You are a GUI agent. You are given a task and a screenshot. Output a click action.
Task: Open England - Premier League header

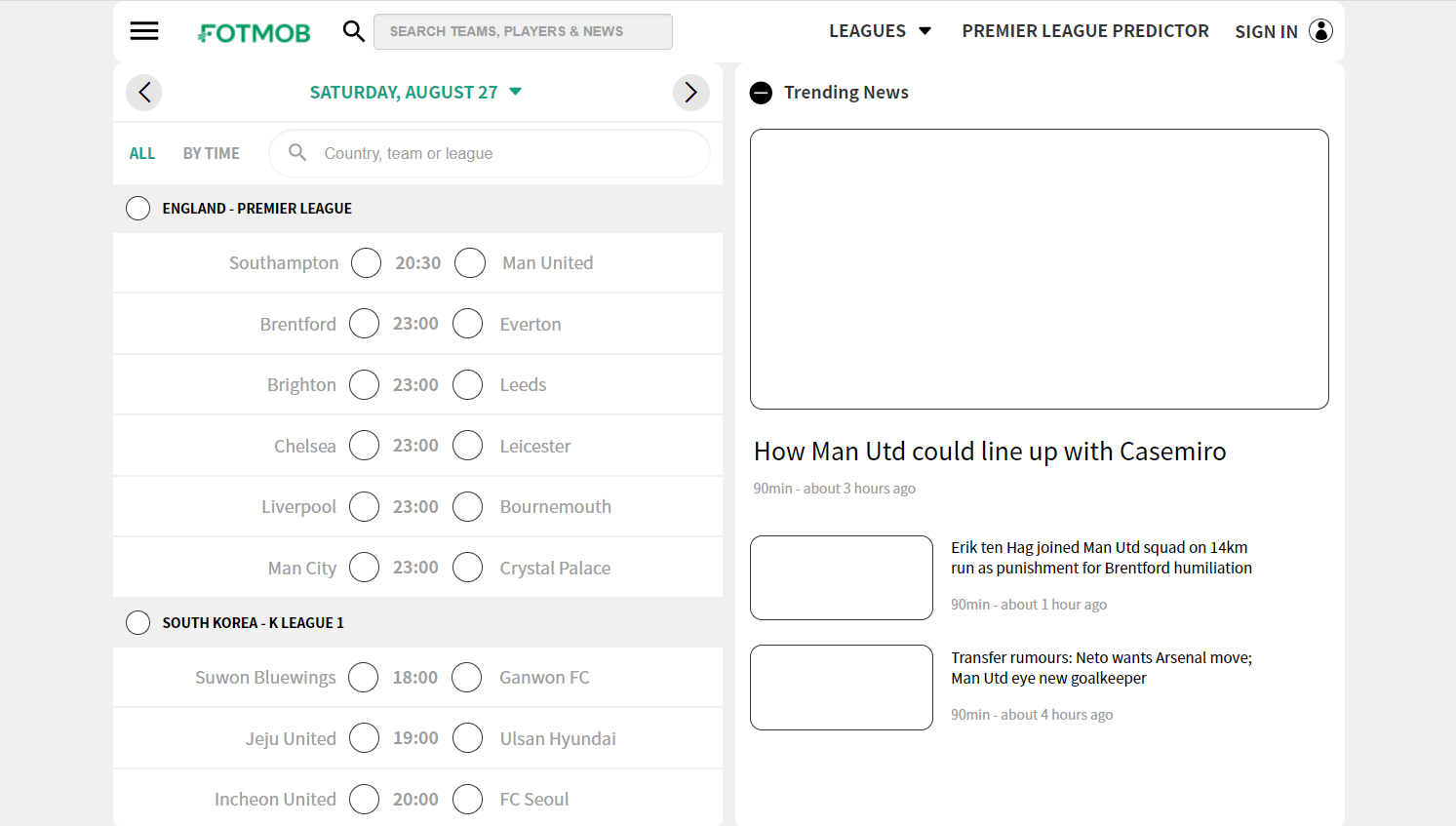[417, 209]
